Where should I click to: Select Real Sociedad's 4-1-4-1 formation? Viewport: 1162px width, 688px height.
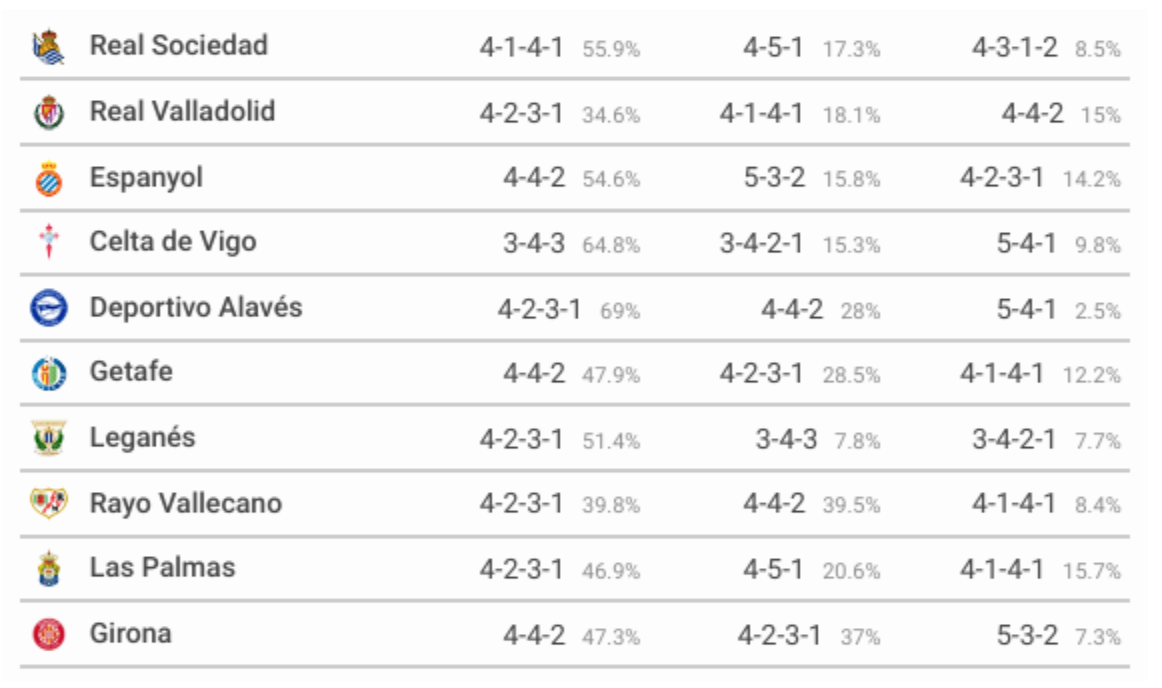coord(522,47)
